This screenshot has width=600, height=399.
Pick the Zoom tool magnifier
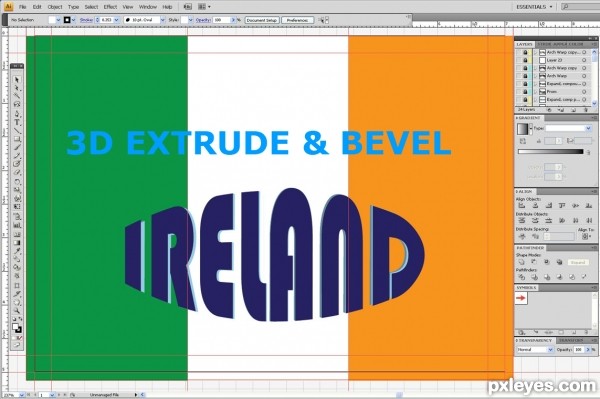tap(17, 311)
